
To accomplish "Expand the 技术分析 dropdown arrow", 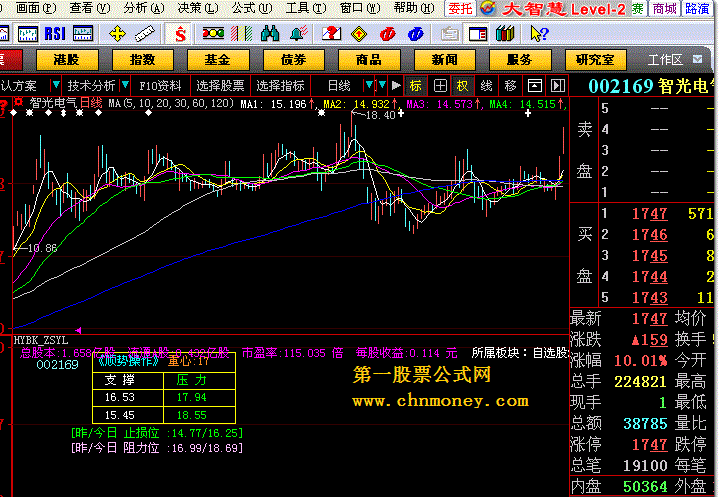I will tap(125, 85).
